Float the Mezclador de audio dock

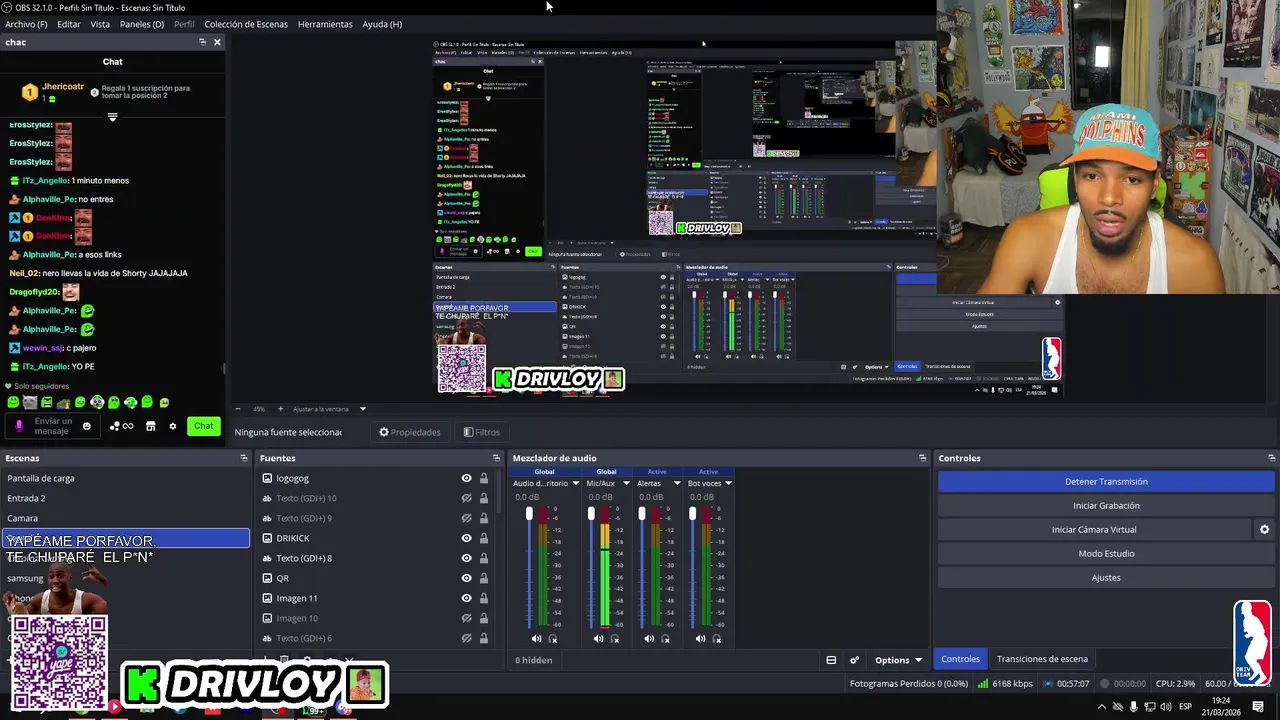(922, 458)
